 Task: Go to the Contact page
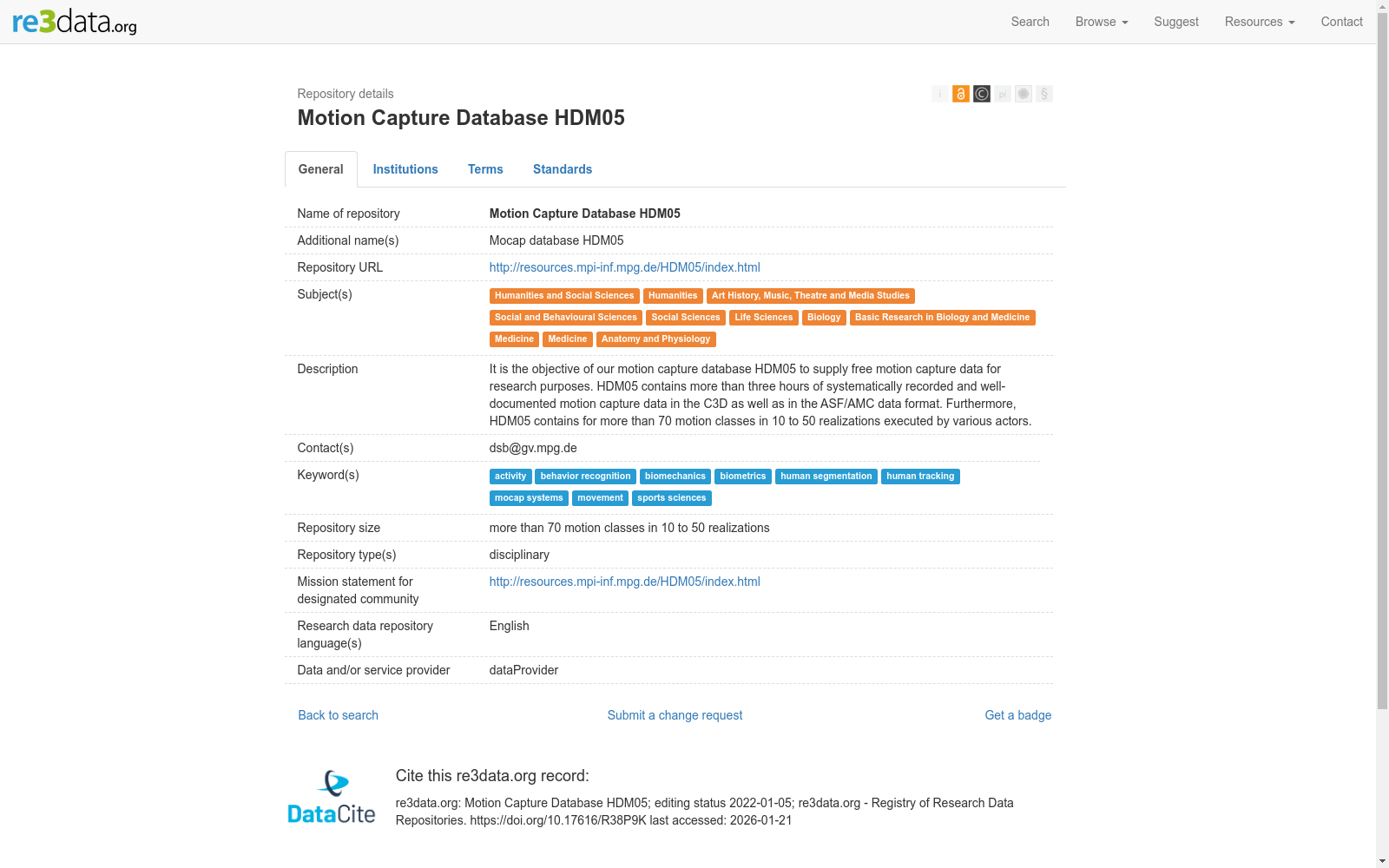pyautogui.click(x=1342, y=22)
